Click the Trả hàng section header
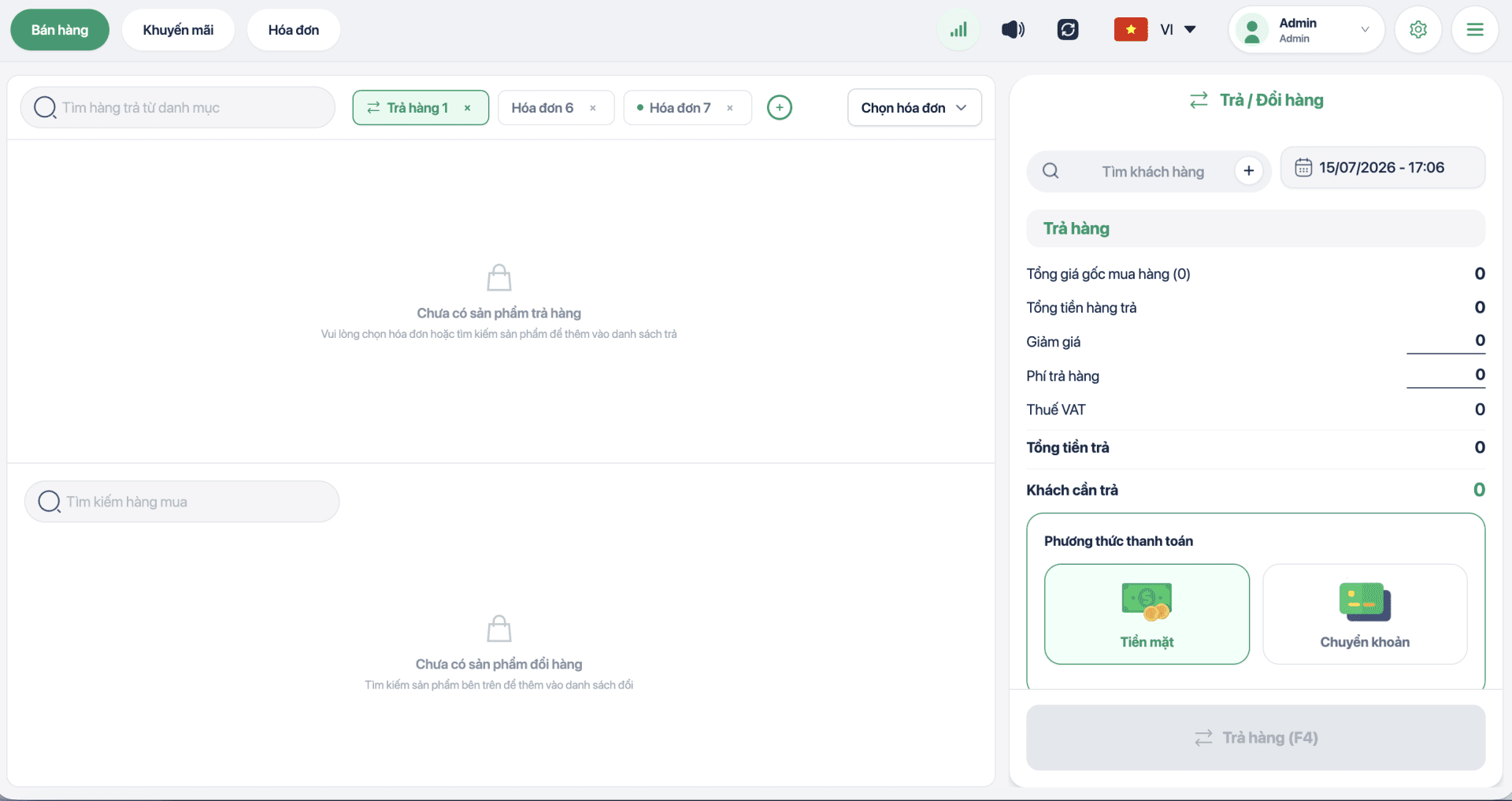Screen dimensions: 1512x801 point(1255,228)
